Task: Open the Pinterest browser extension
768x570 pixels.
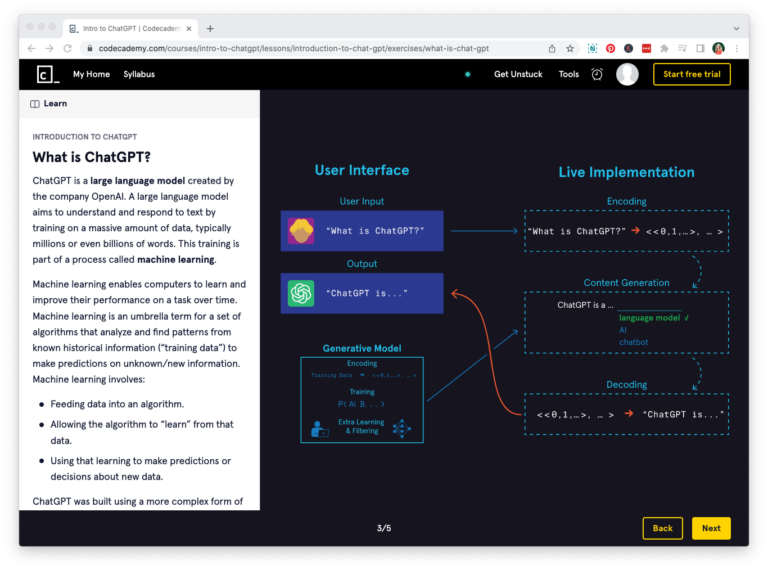Action: click(610, 48)
